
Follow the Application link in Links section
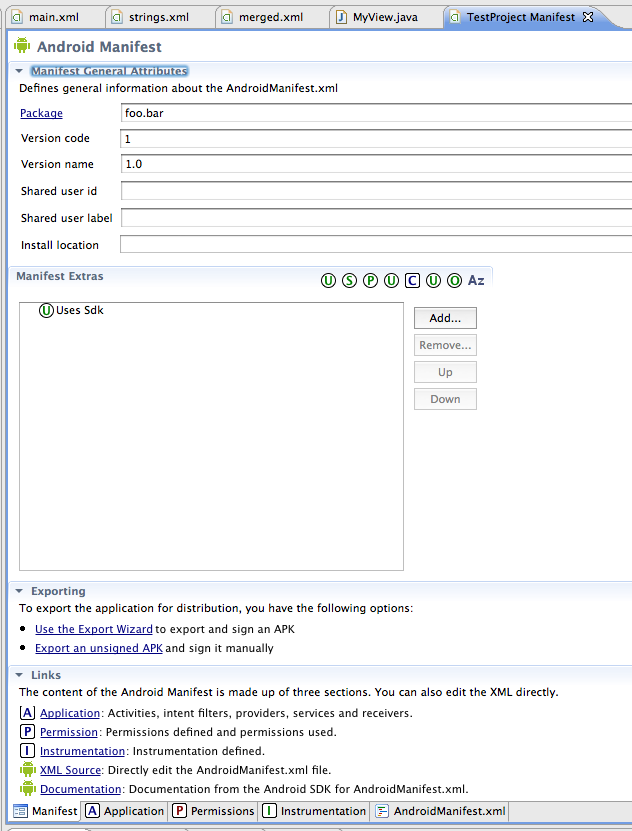click(x=70, y=713)
